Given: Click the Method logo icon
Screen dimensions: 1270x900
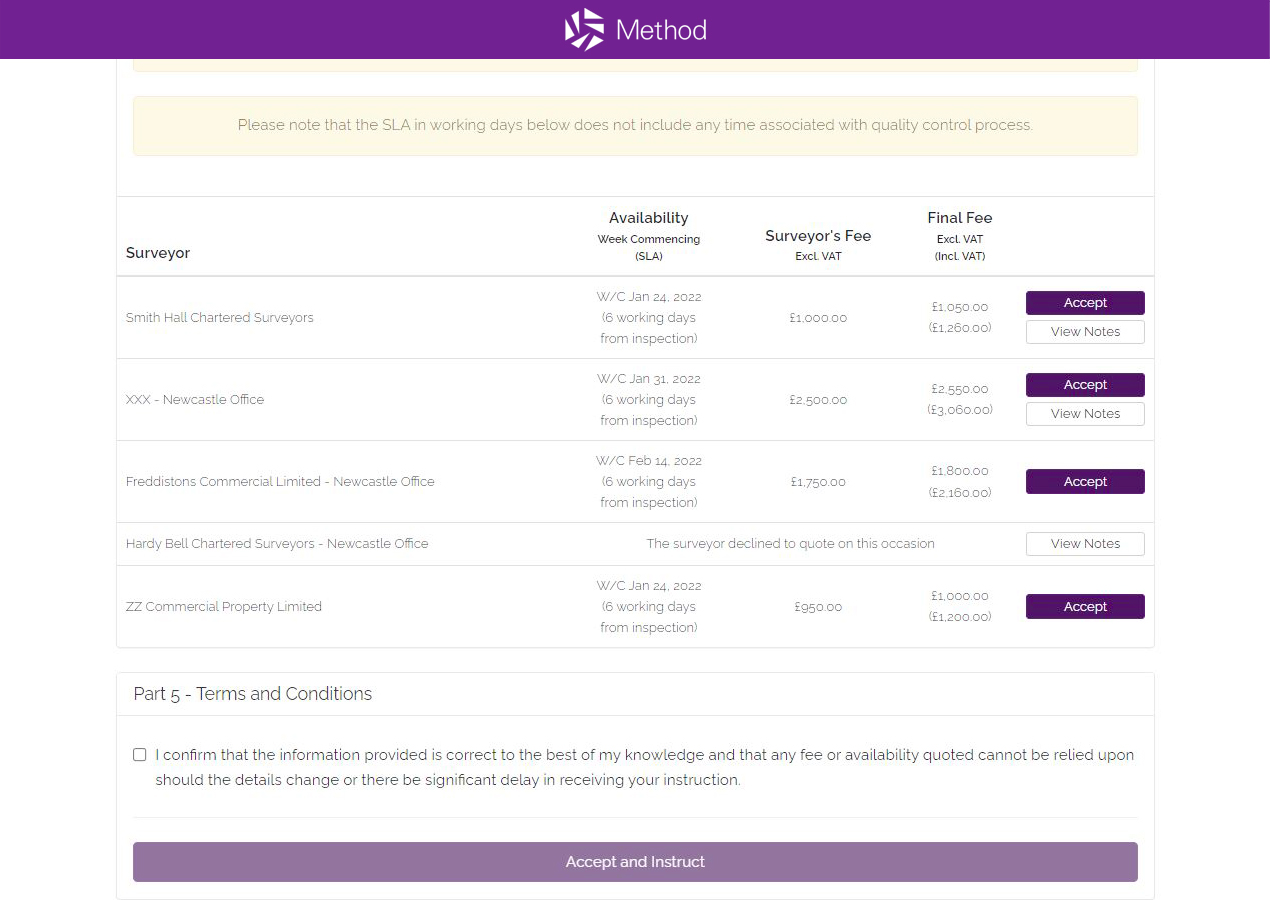Looking at the screenshot, I should 584,30.
